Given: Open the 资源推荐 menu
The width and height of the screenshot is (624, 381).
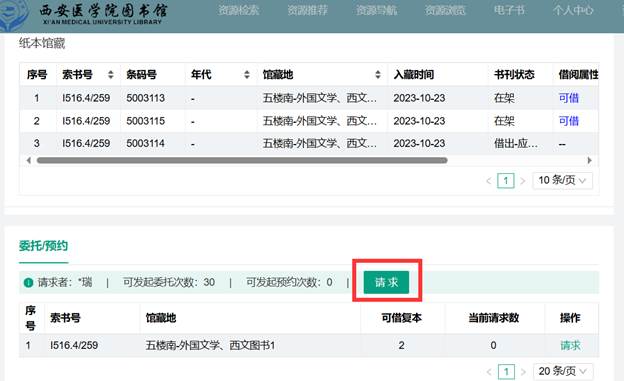Looking at the screenshot, I should tap(308, 10).
